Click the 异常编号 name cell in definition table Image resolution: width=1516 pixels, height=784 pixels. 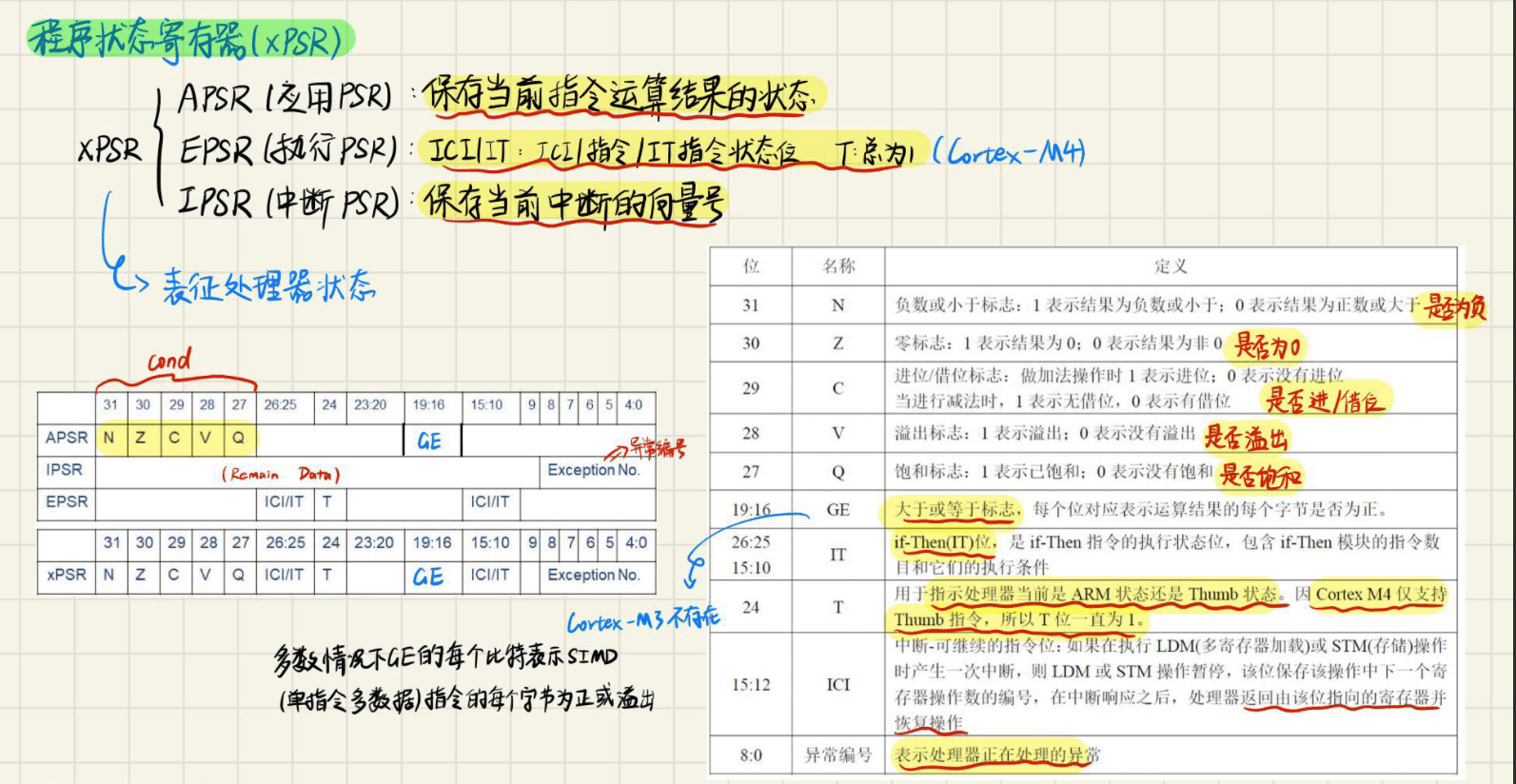click(x=838, y=755)
